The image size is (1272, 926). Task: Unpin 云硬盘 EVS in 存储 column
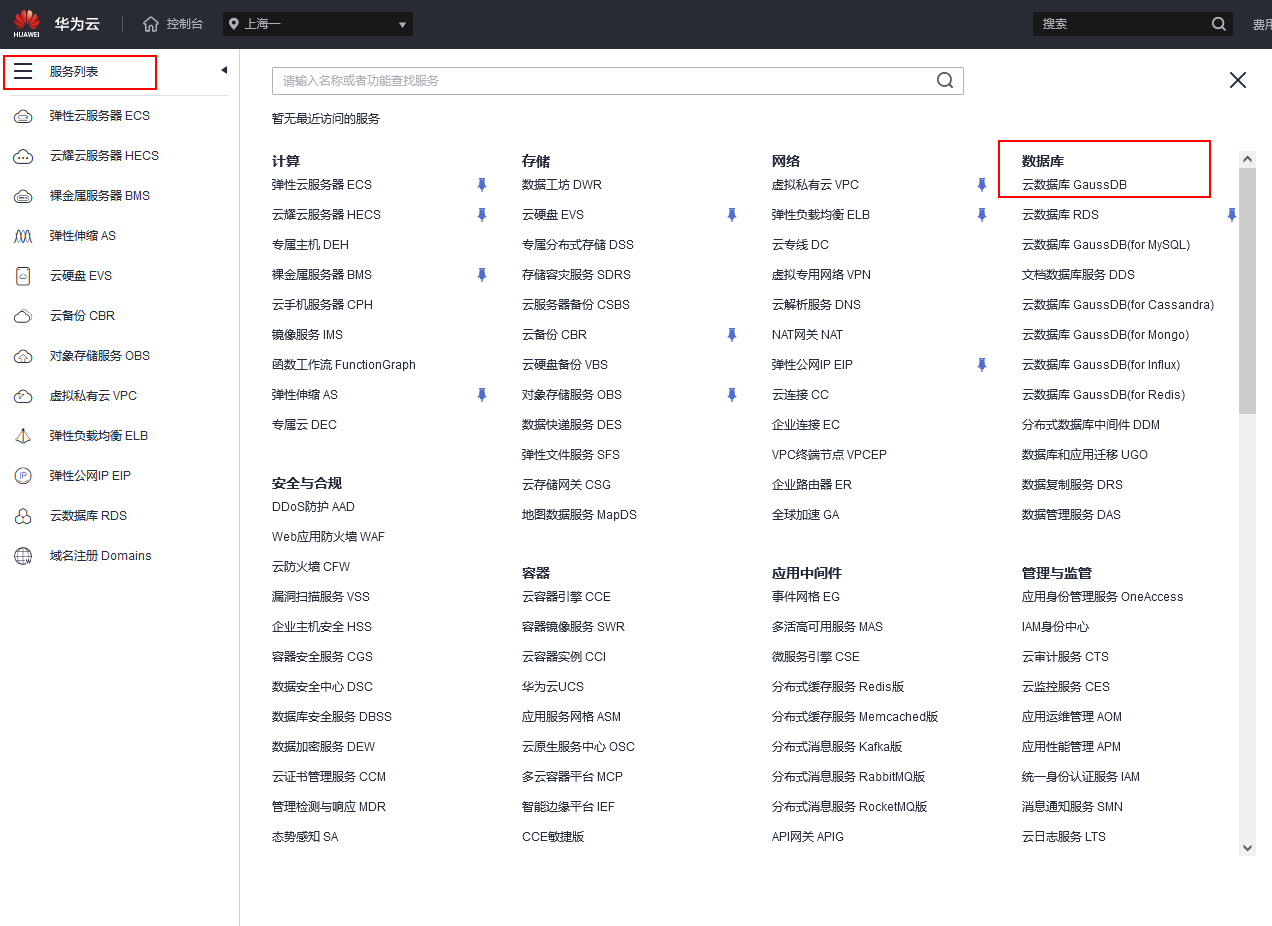[x=732, y=215]
